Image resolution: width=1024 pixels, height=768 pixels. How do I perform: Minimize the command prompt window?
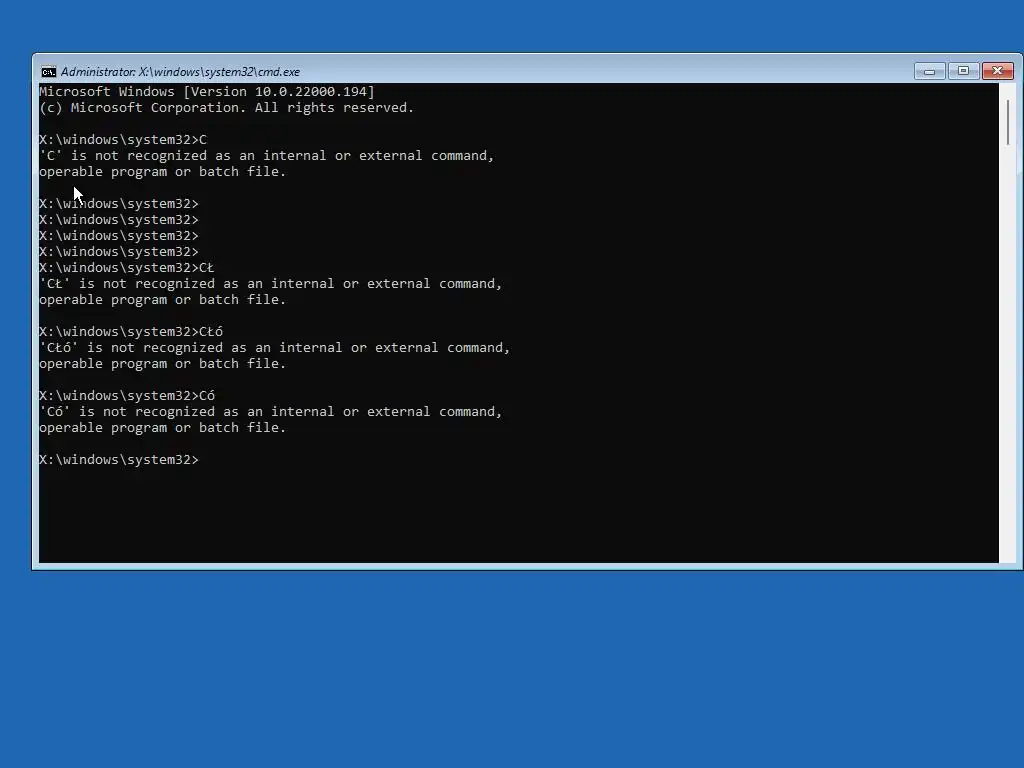(929, 71)
